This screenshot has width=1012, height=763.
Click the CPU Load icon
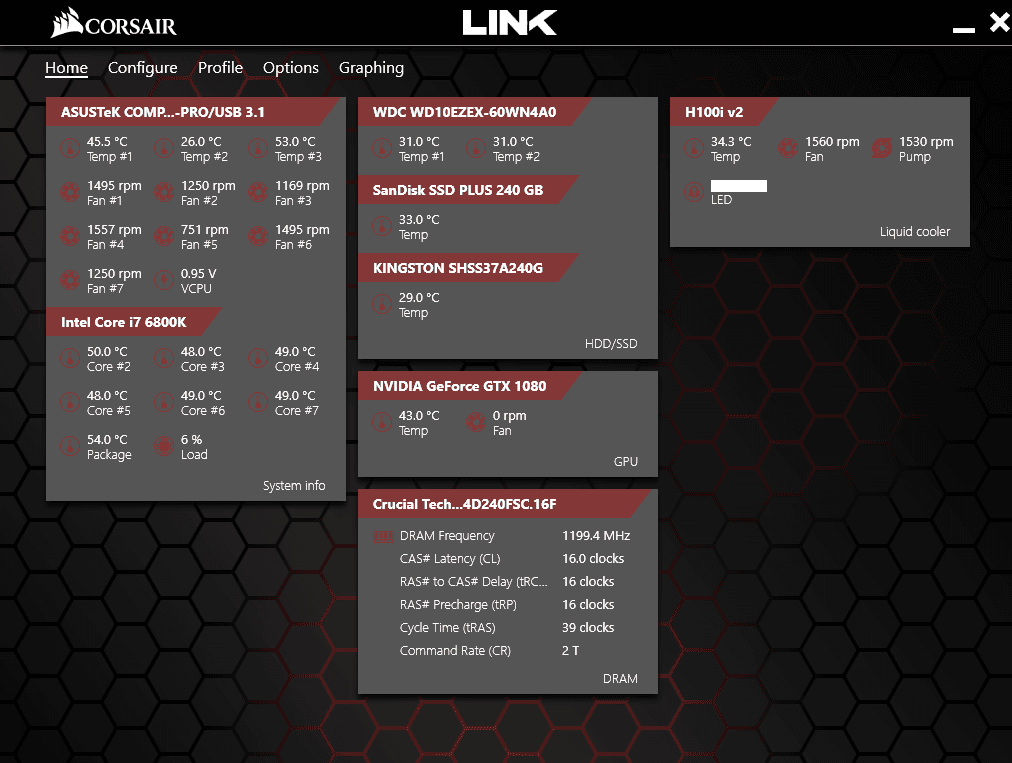pyautogui.click(x=164, y=446)
